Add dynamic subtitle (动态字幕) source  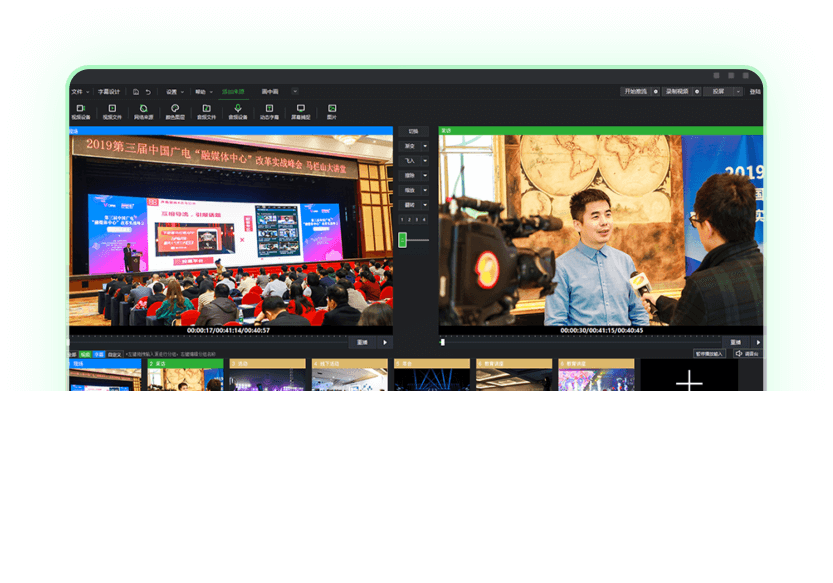(x=269, y=112)
